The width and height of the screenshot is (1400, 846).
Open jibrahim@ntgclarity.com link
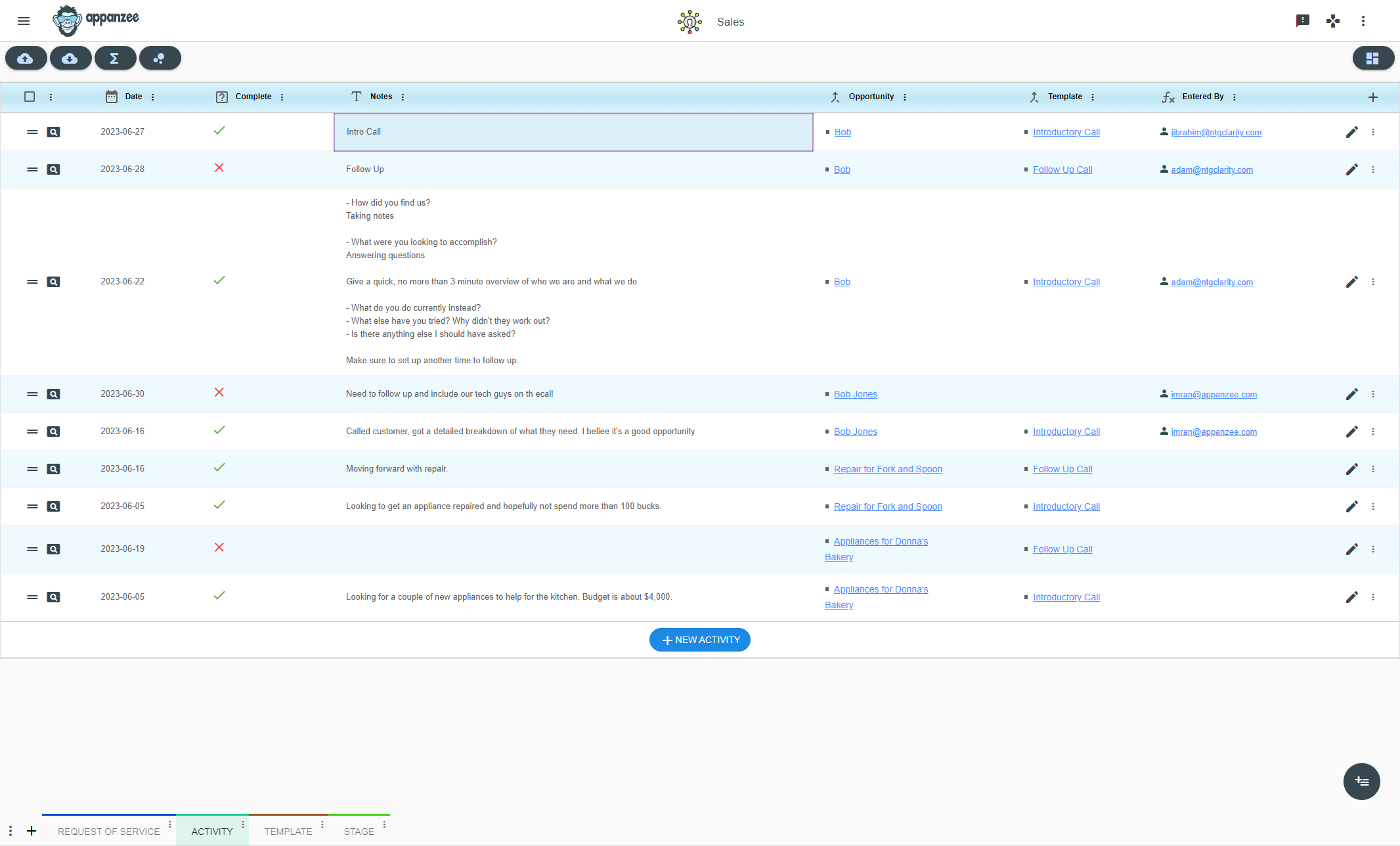1216,132
